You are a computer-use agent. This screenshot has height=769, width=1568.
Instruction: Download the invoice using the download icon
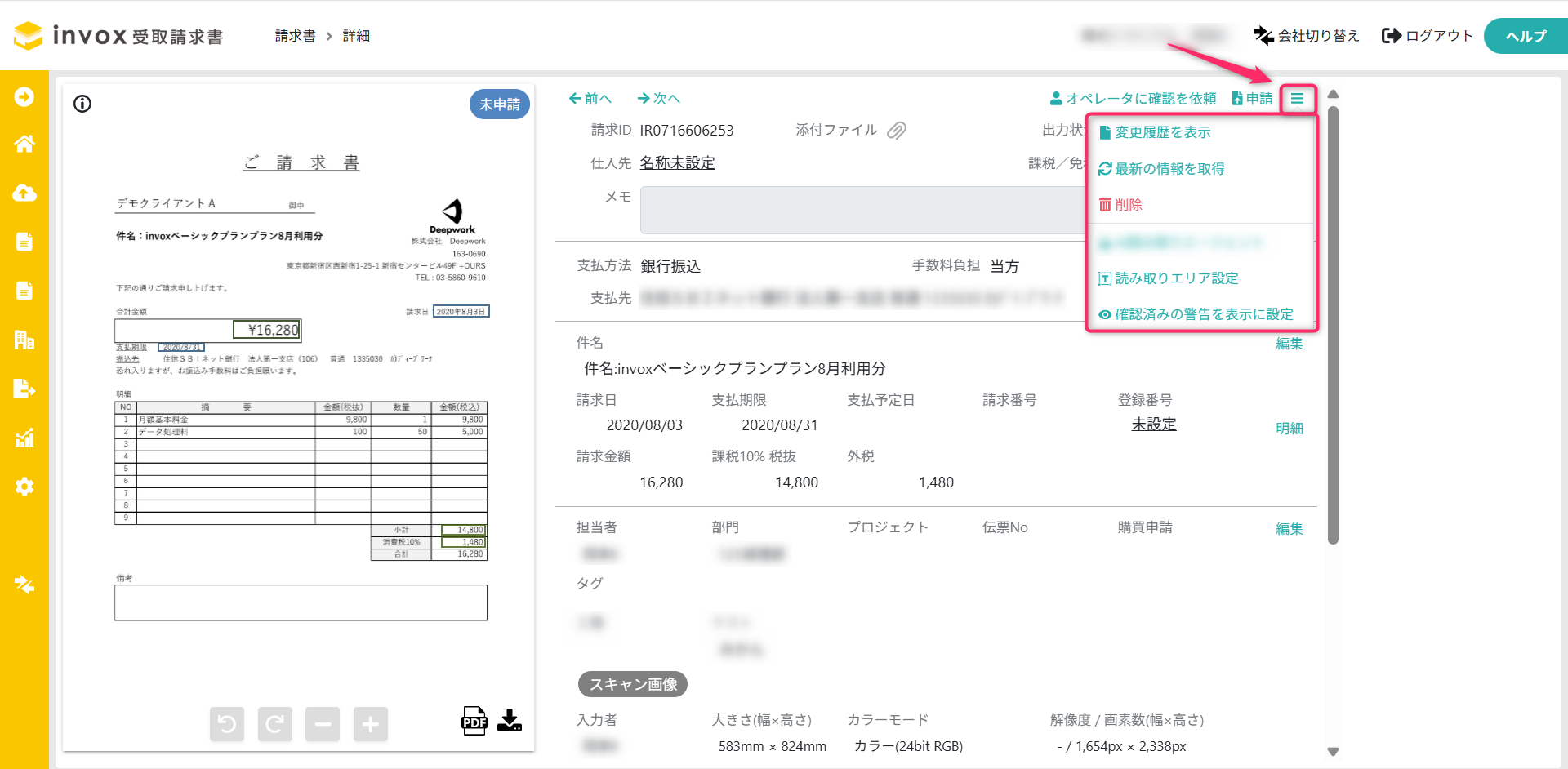click(510, 720)
